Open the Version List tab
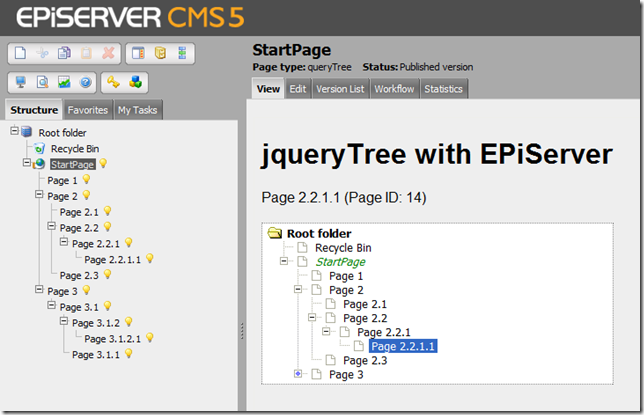644x415 pixels. [340, 89]
